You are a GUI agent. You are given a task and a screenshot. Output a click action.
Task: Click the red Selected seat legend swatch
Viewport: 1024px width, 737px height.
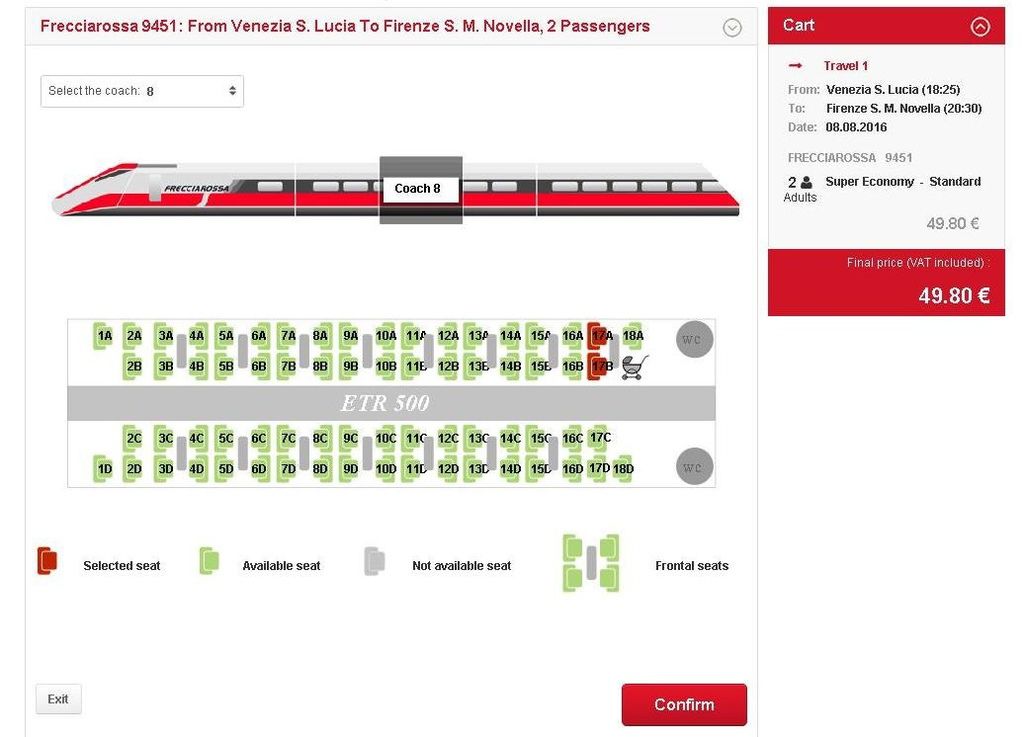coord(47,561)
